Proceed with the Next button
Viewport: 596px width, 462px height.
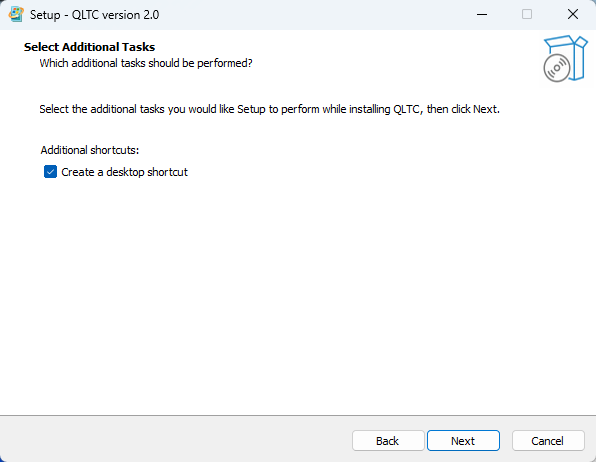pyautogui.click(x=463, y=441)
